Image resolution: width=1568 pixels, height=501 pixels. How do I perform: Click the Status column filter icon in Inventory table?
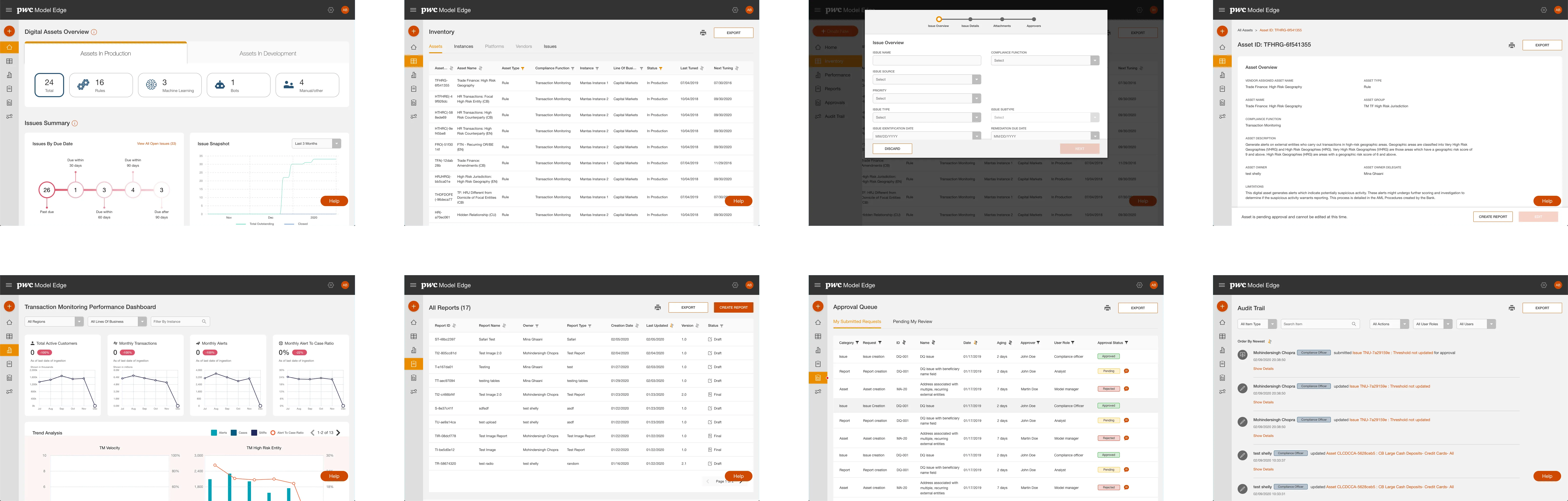[661, 68]
